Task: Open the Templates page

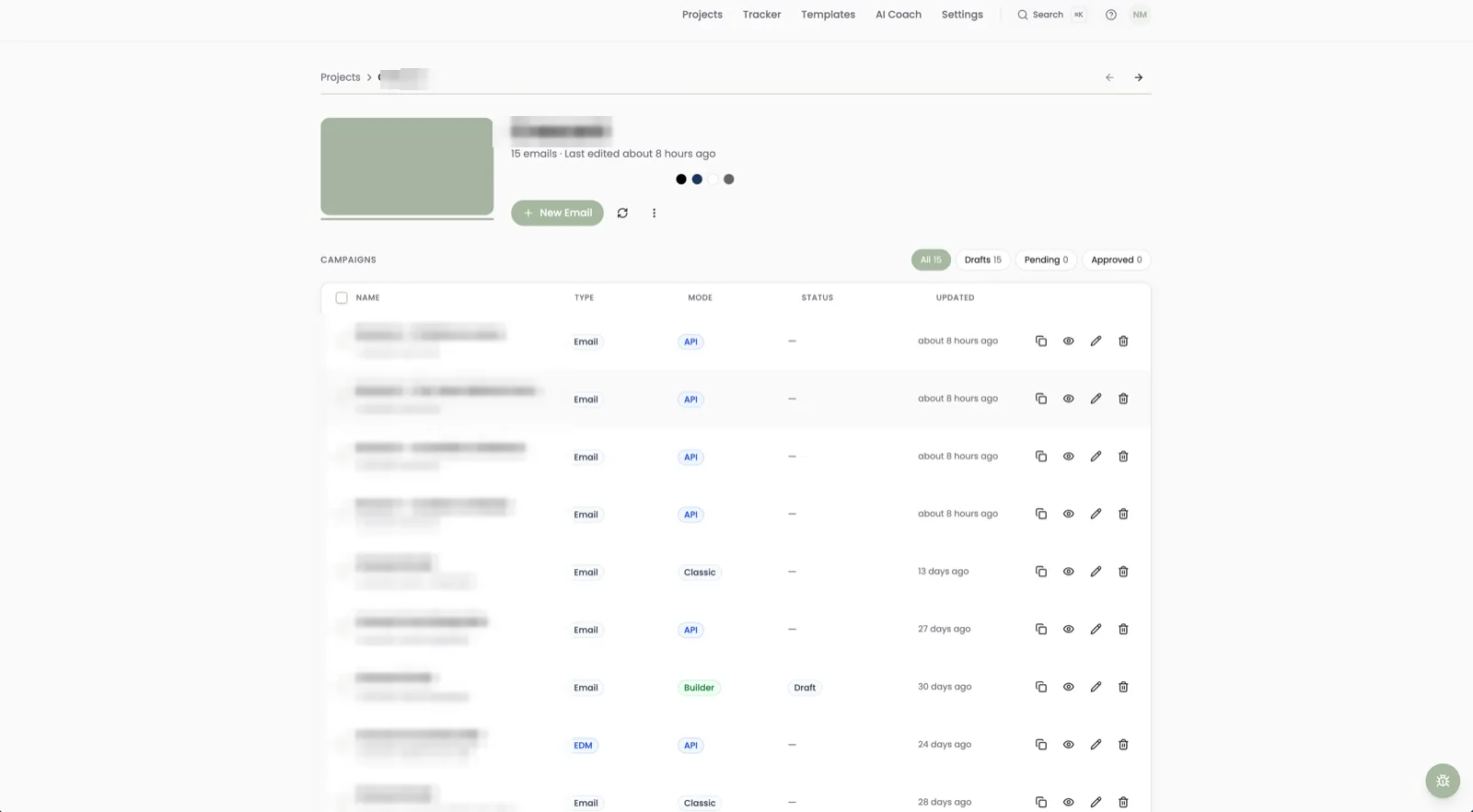Action: (x=828, y=15)
